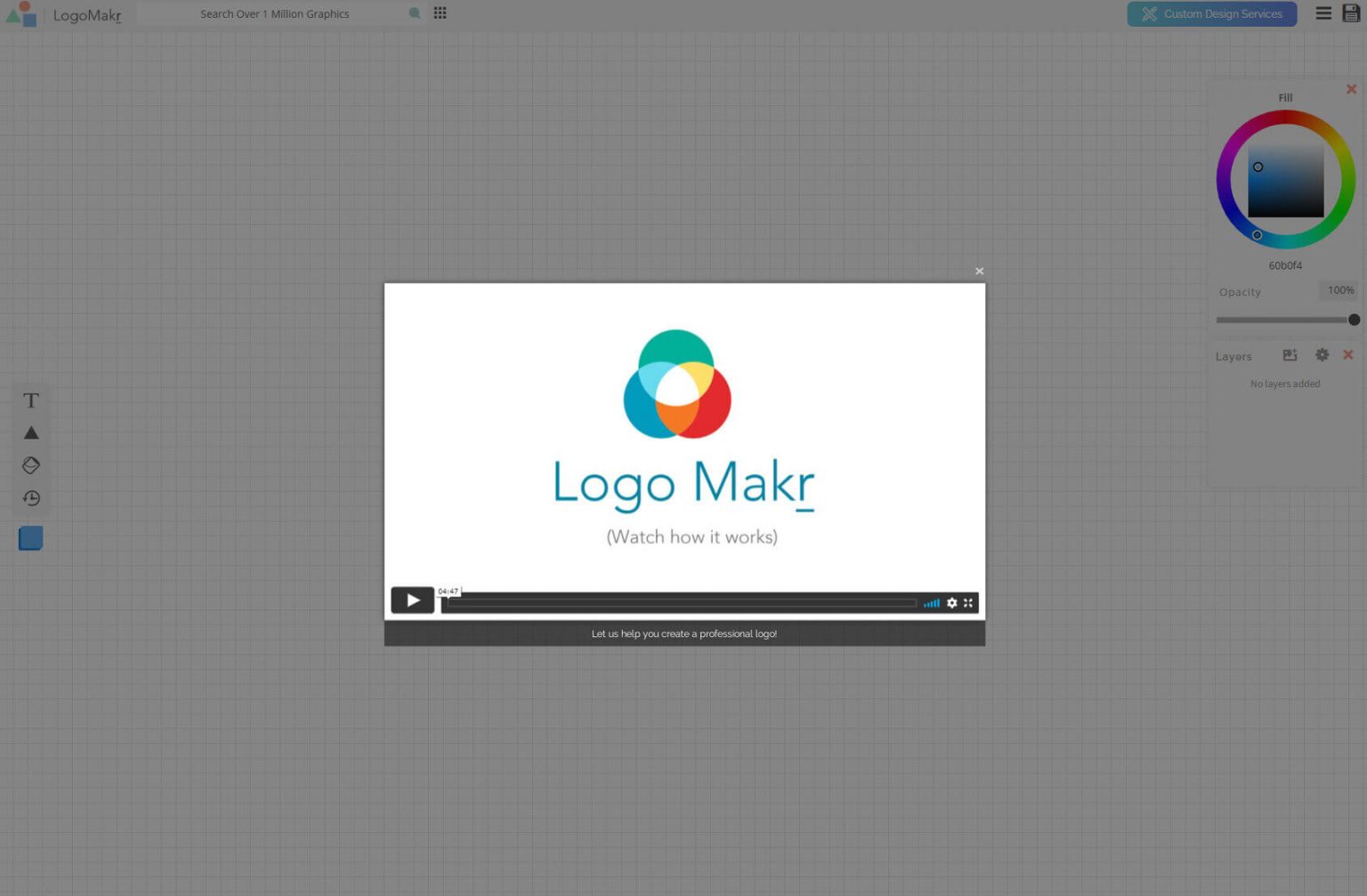Open the hamburger menu
The image size is (1367, 896).
[x=1323, y=13]
